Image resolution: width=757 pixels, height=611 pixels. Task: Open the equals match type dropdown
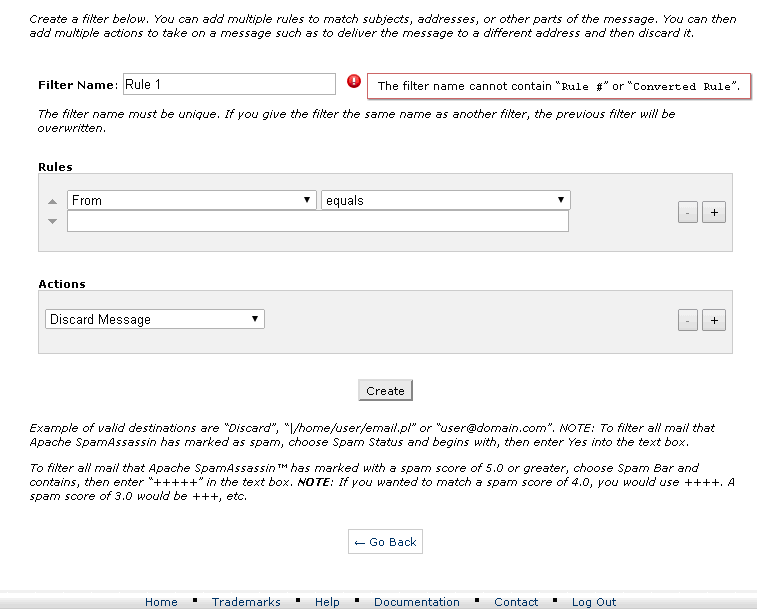tap(446, 200)
